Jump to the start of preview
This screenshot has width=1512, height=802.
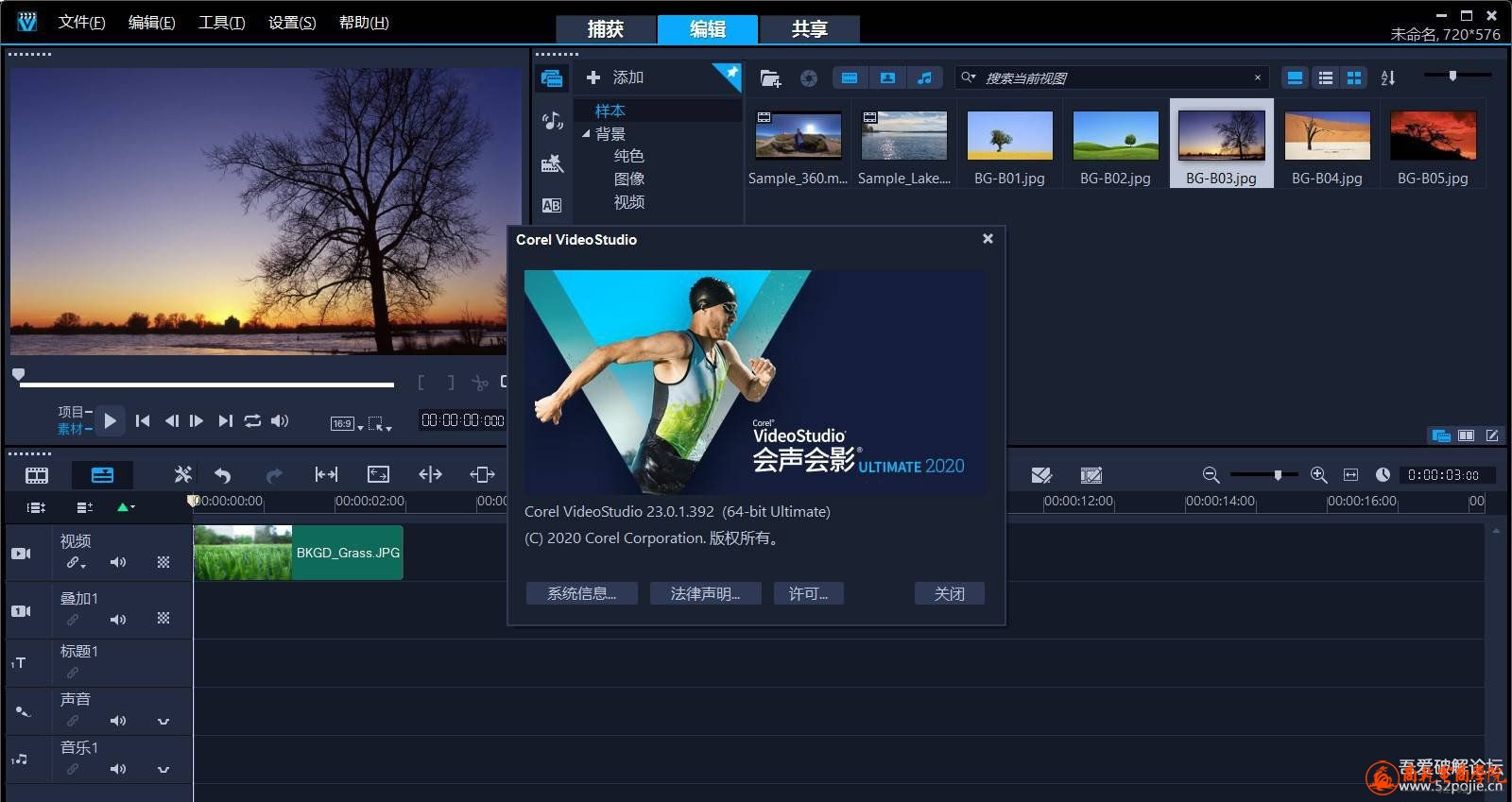point(143,420)
